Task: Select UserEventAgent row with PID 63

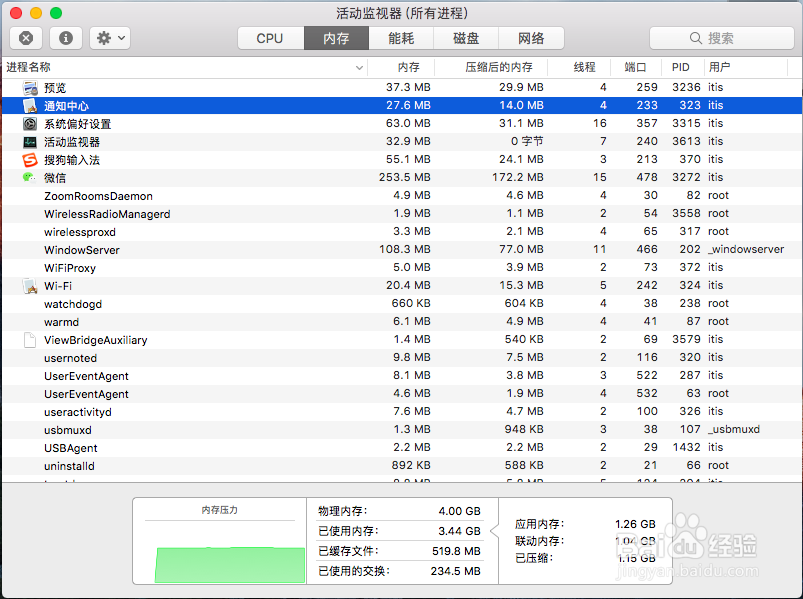Action: (x=402, y=393)
